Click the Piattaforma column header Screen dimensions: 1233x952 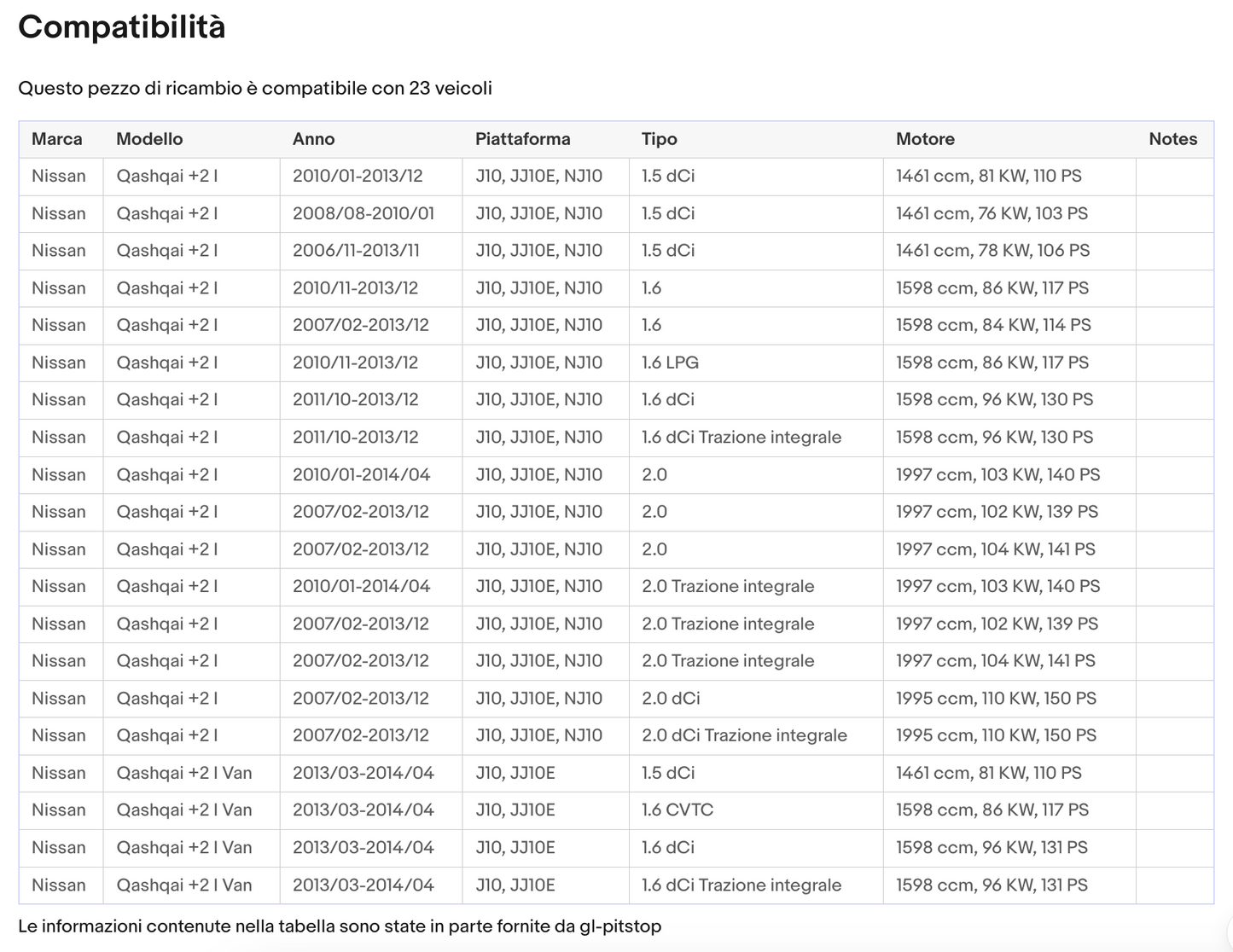click(x=522, y=139)
